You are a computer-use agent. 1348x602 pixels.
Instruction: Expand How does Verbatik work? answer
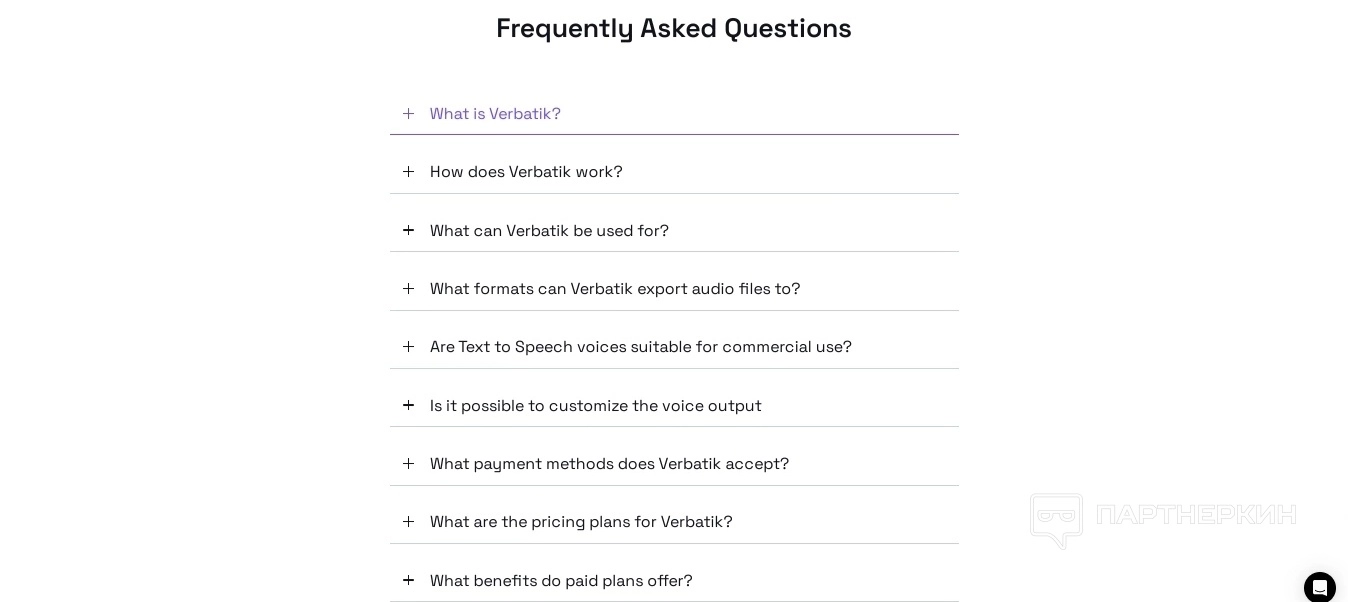(x=526, y=172)
